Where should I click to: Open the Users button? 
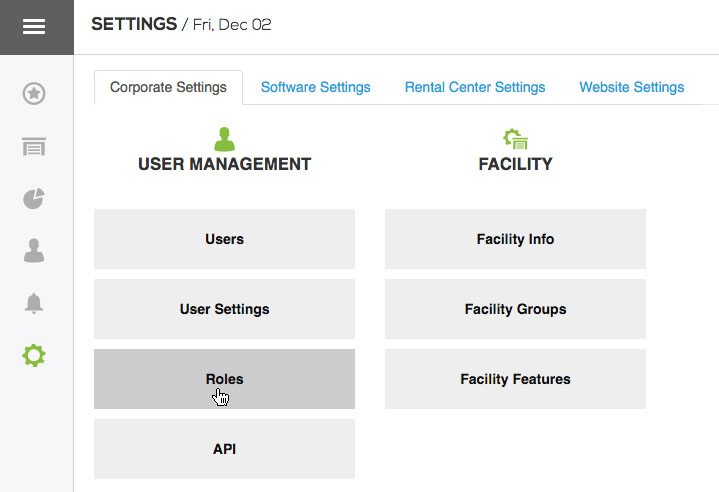coord(224,239)
